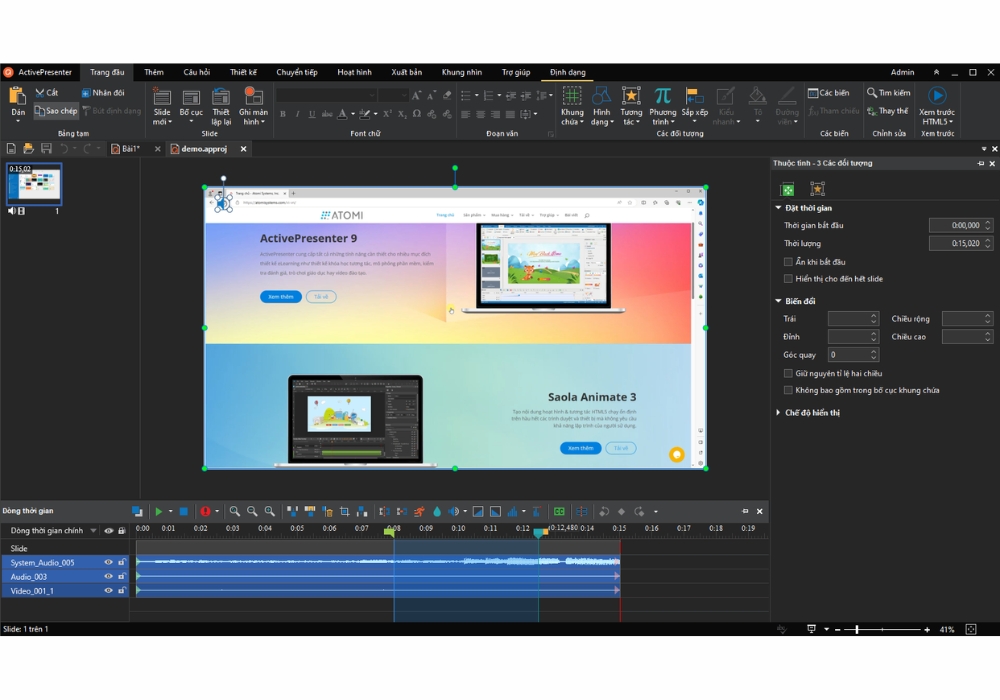Click the Cắt (Cut) scissors button
1000x700 pixels.
pyautogui.click(x=47, y=93)
